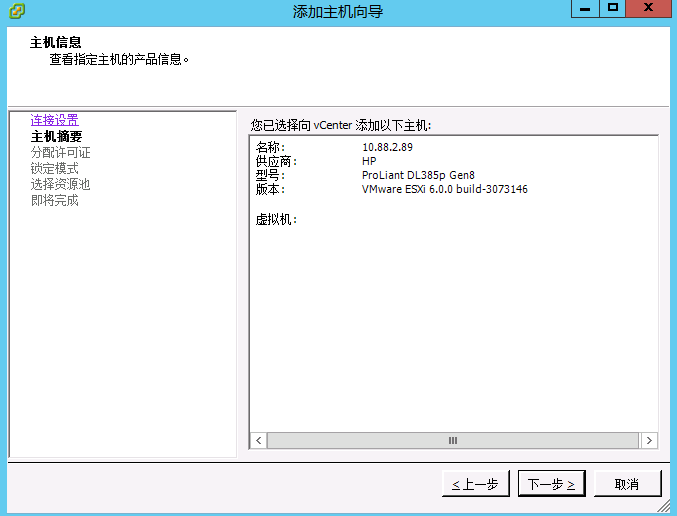Click the 添加主机向导 window title text
The height and width of the screenshot is (516, 677).
point(338,12)
